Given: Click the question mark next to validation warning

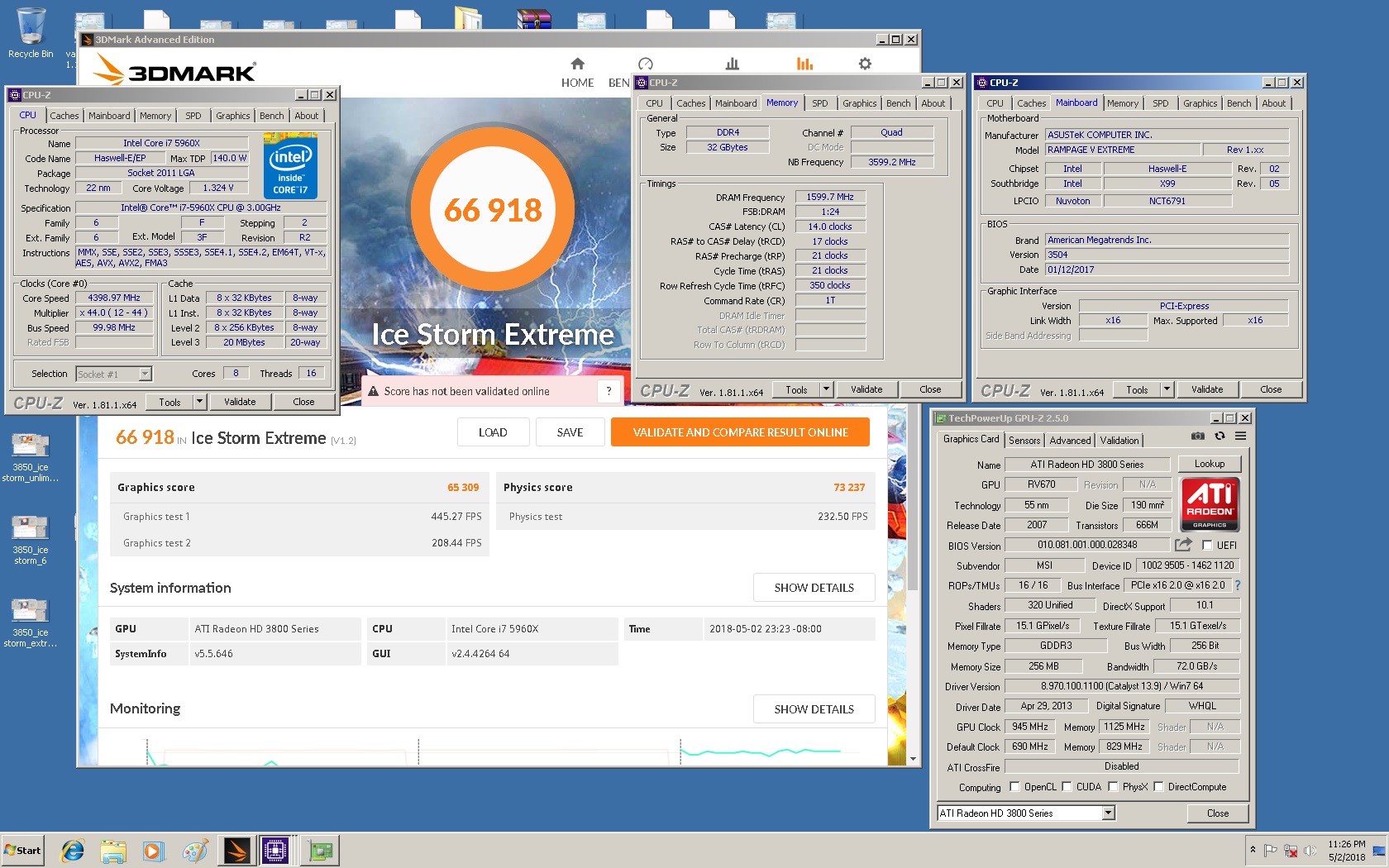Looking at the screenshot, I should 609,391.
